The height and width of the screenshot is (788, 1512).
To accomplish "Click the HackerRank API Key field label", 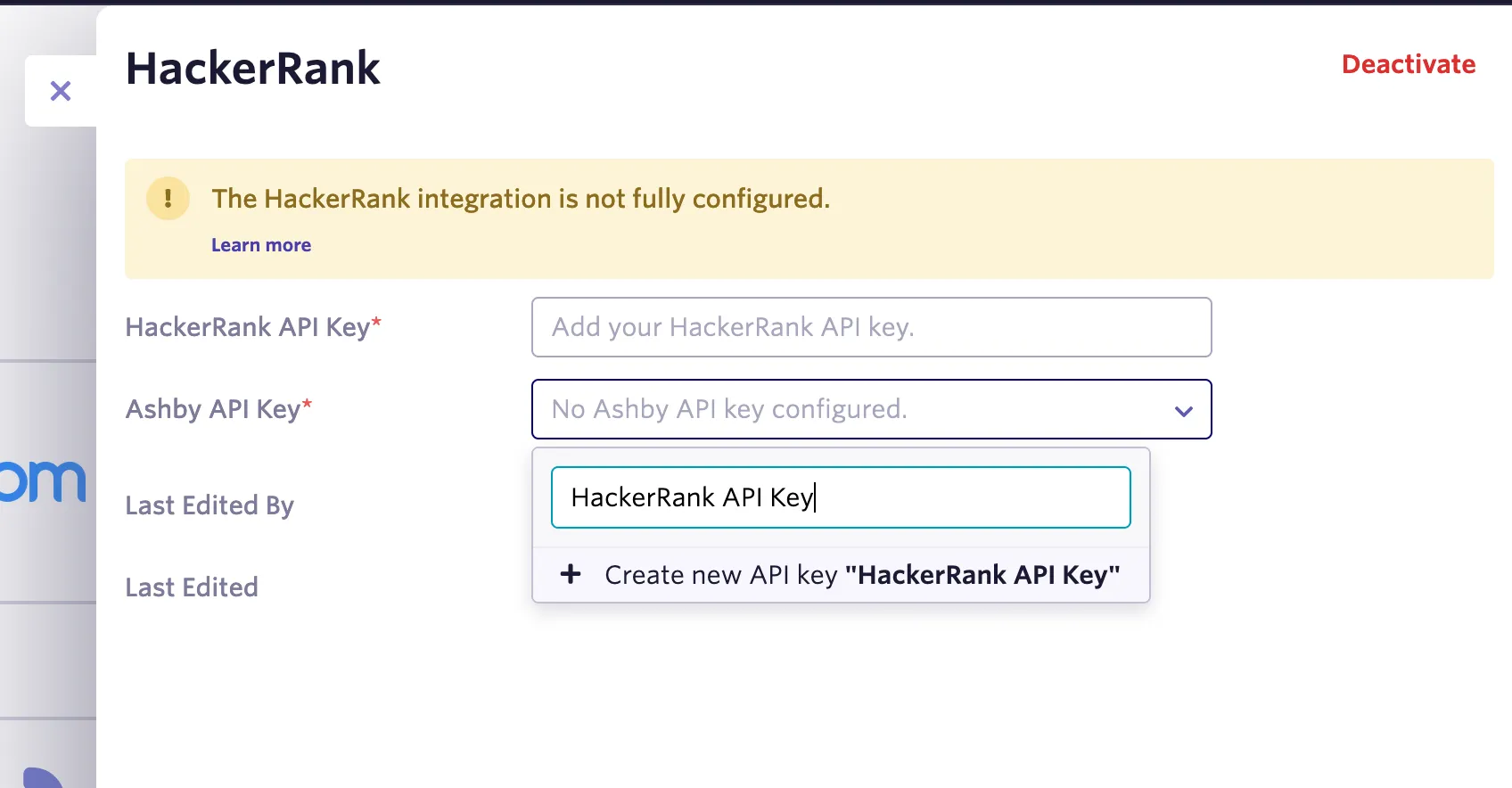I will click(x=248, y=327).
